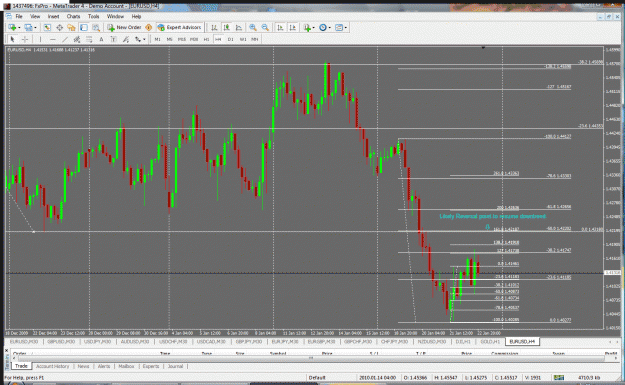Screen dimensions: 625x385
Task: Open the Charts menu
Action: coord(73,16)
